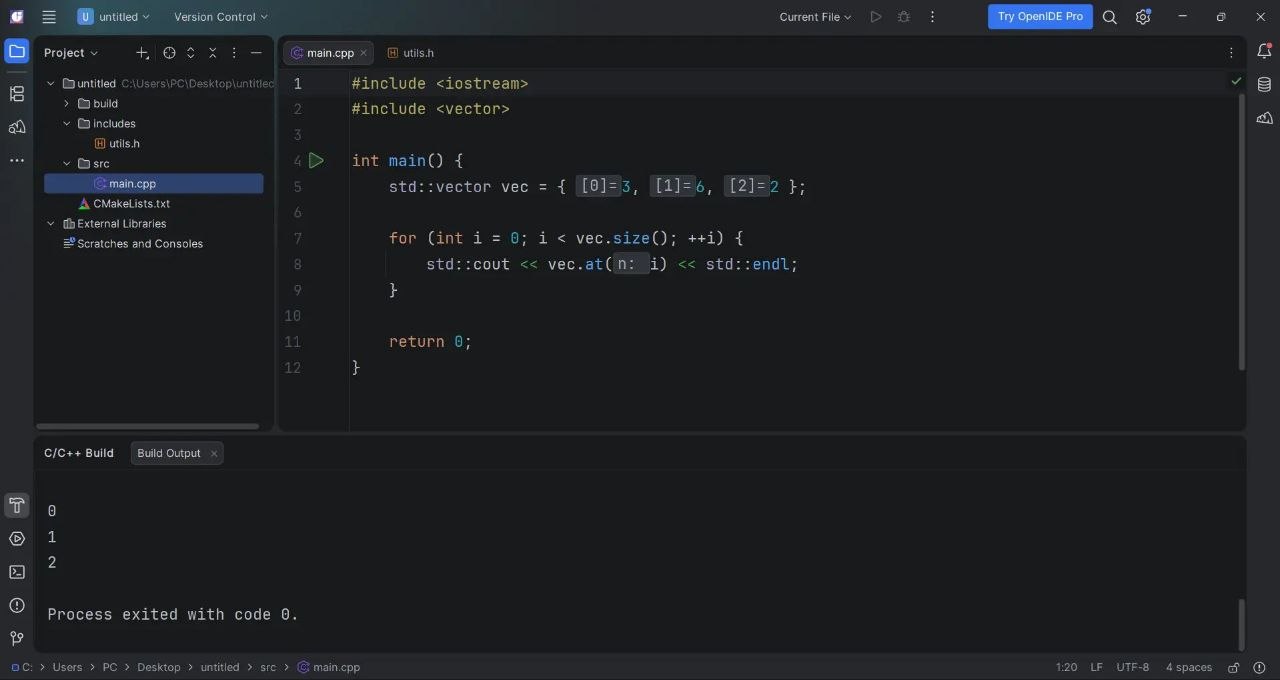This screenshot has width=1280, height=680.
Task: Open the Project tool window
Action: 17,52
